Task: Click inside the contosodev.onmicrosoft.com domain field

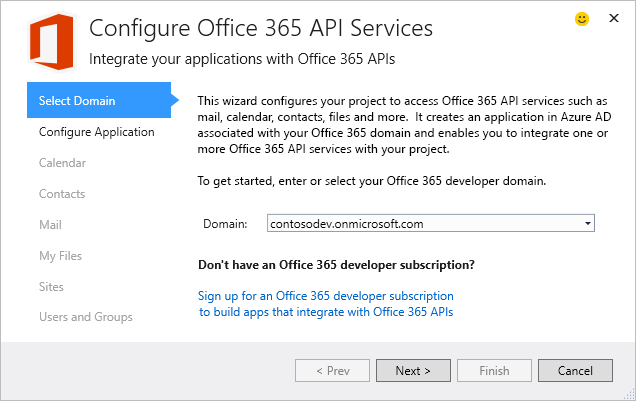Action: point(420,224)
